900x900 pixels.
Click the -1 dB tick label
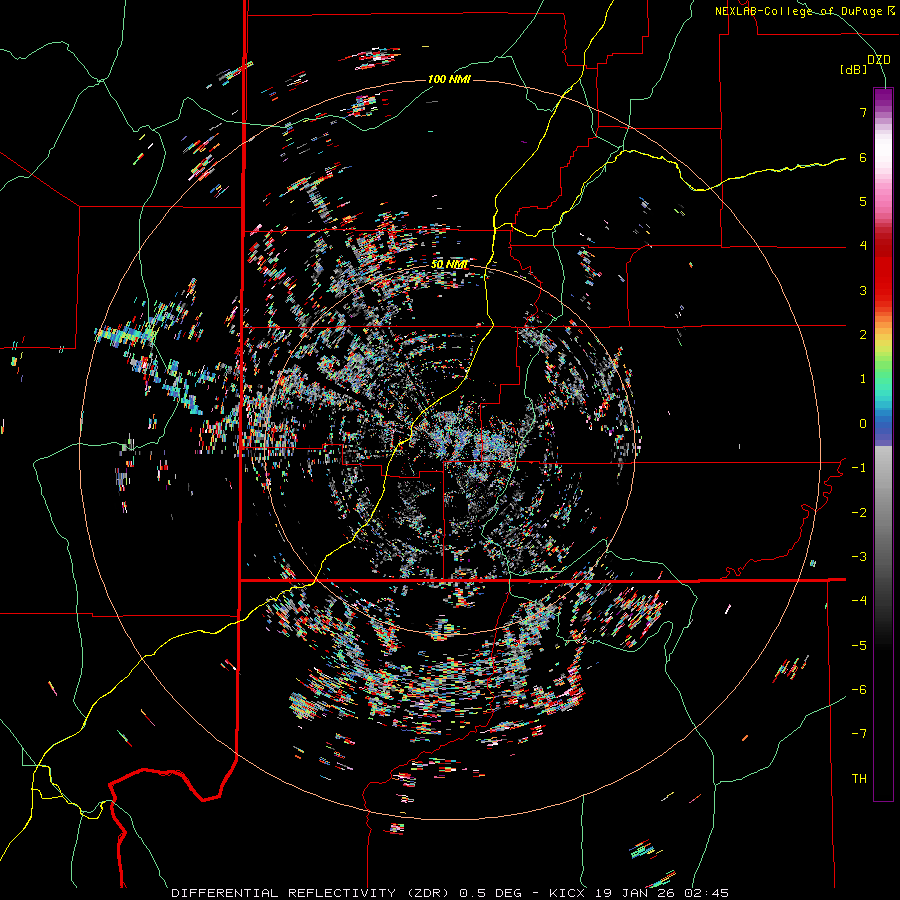point(859,468)
